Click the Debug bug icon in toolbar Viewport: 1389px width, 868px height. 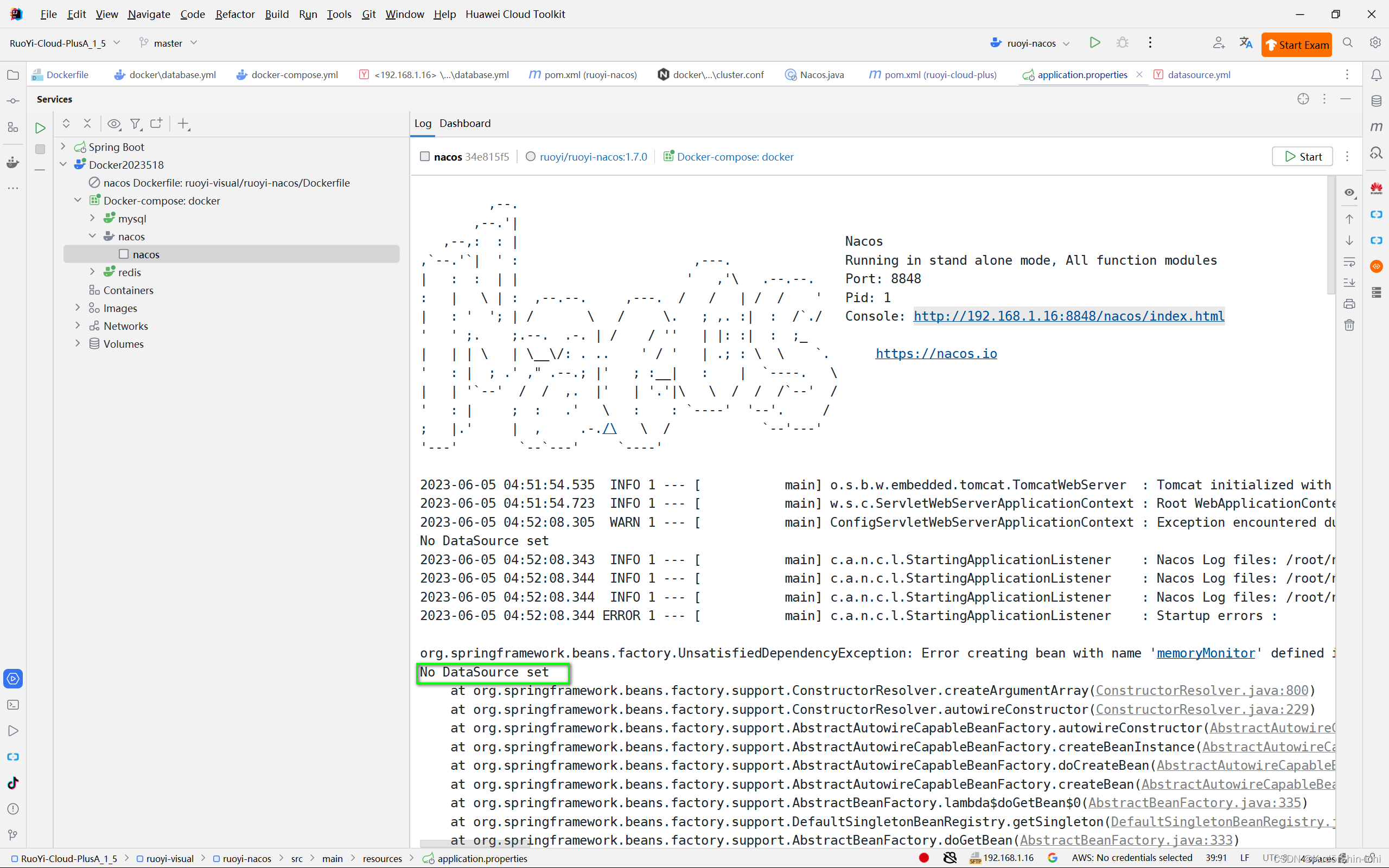[x=1122, y=43]
